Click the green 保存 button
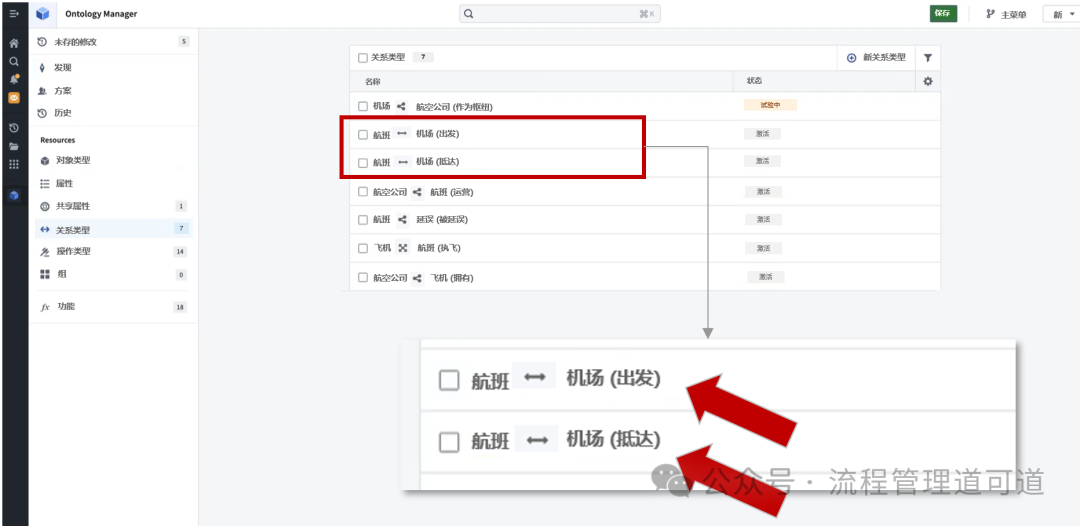Image resolution: width=1080 pixels, height=526 pixels. (x=943, y=14)
